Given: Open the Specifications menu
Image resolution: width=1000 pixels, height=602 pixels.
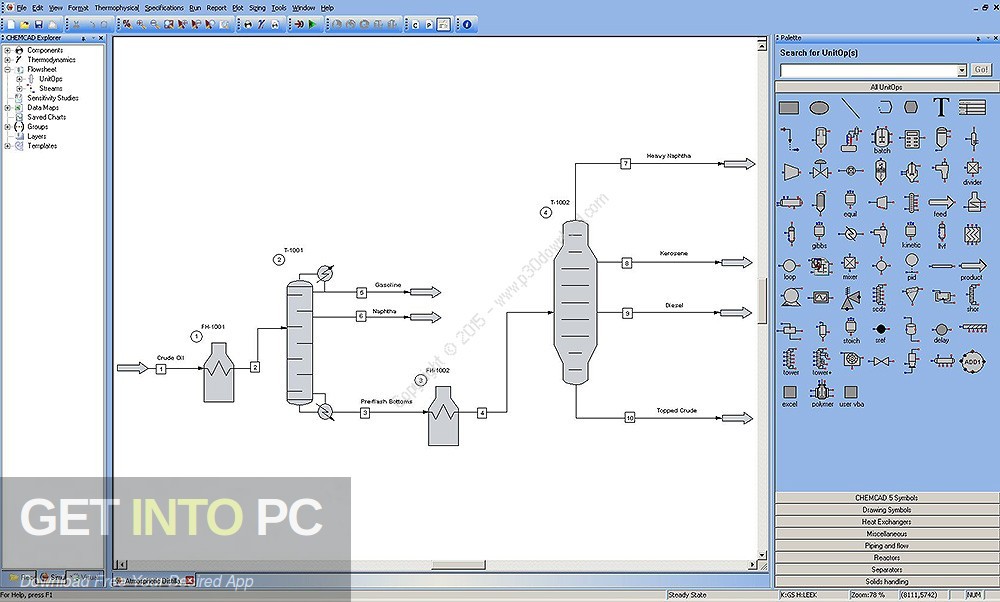Looking at the screenshot, I should (164, 8).
